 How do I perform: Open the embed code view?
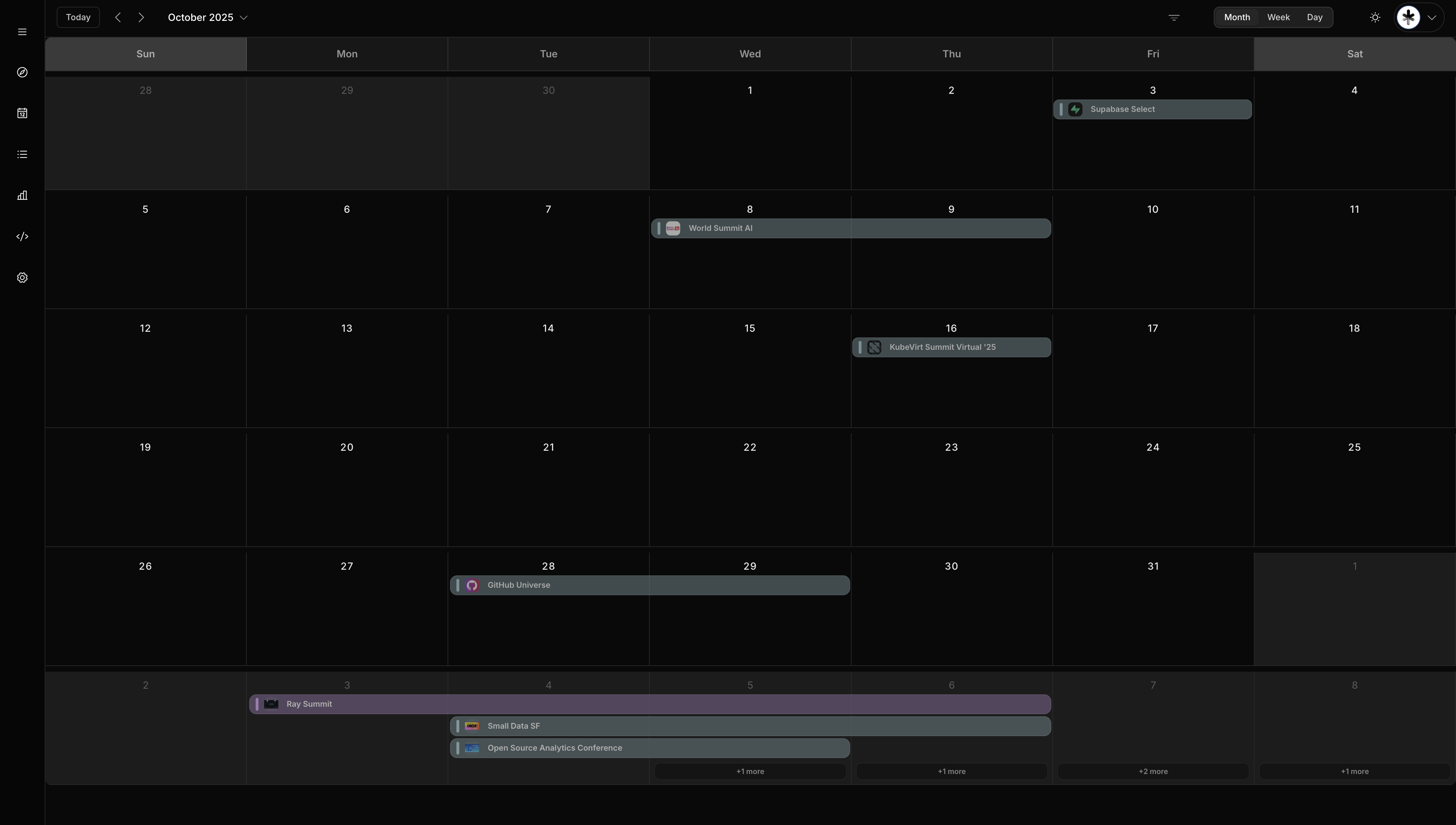22,236
